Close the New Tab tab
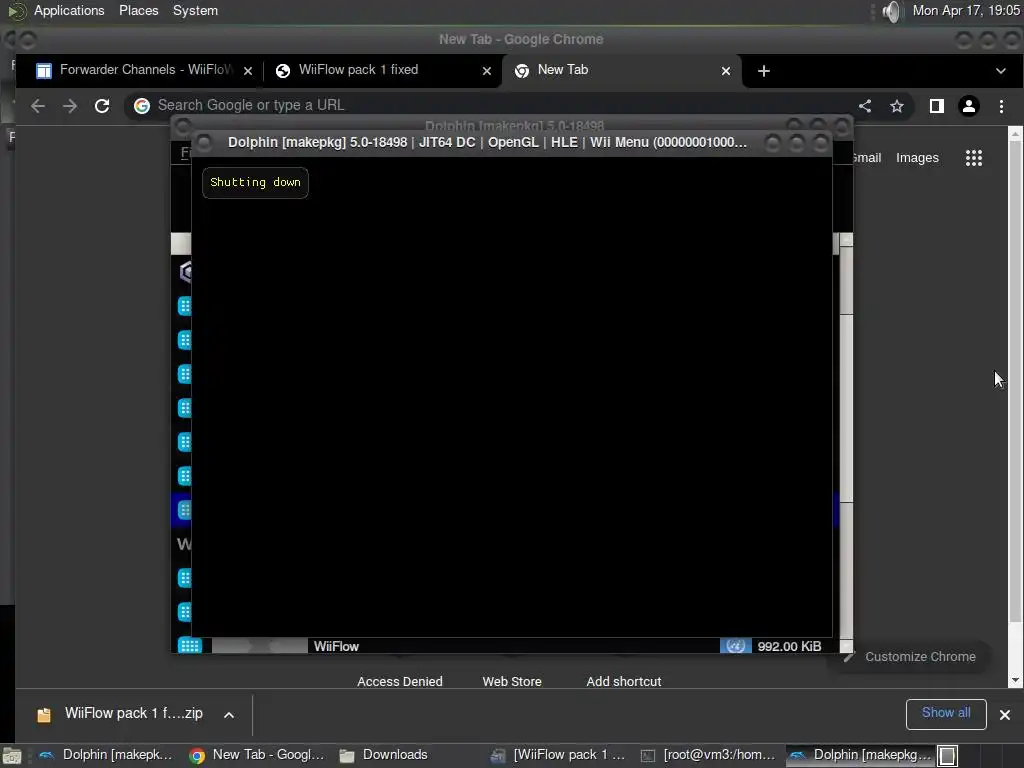This screenshot has height=768, width=1024. click(x=726, y=71)
